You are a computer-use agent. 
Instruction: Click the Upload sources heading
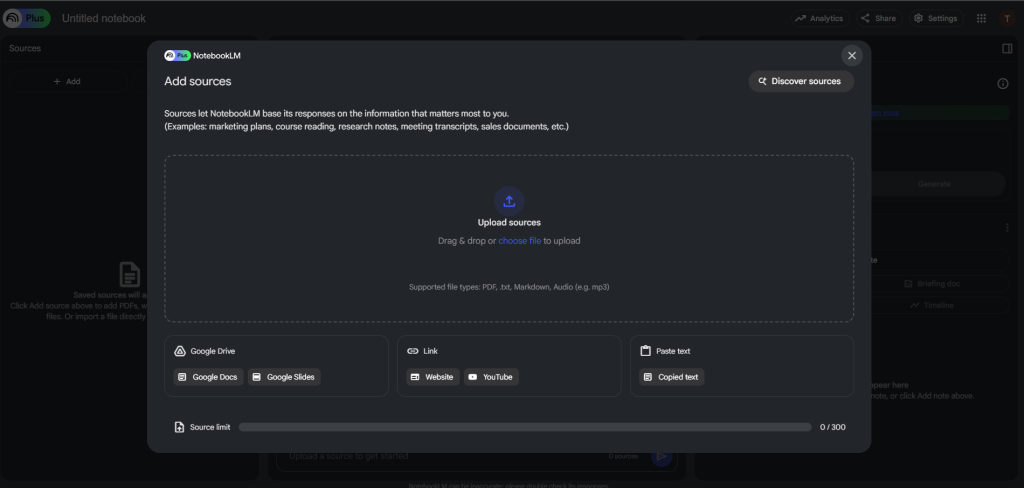click(x=509, y=223)
